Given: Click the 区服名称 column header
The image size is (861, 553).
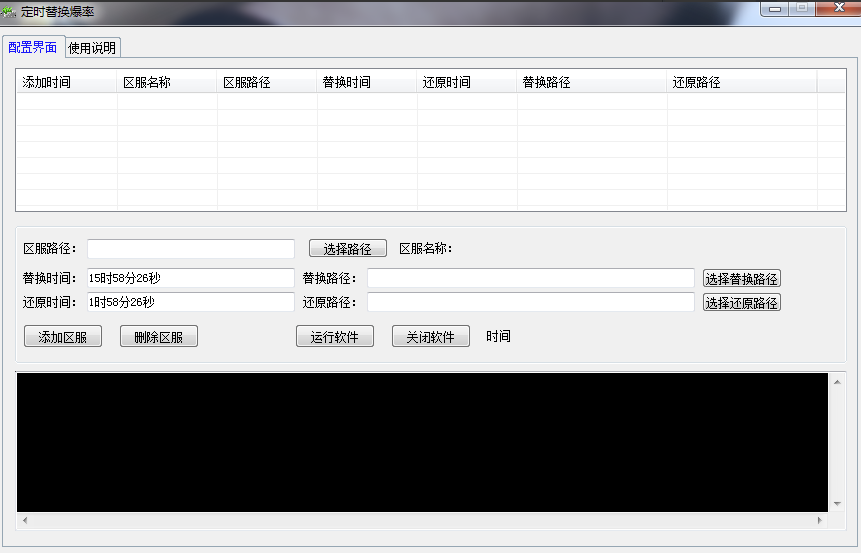Looking at the screenshot, I should click(x=167, y=82).
